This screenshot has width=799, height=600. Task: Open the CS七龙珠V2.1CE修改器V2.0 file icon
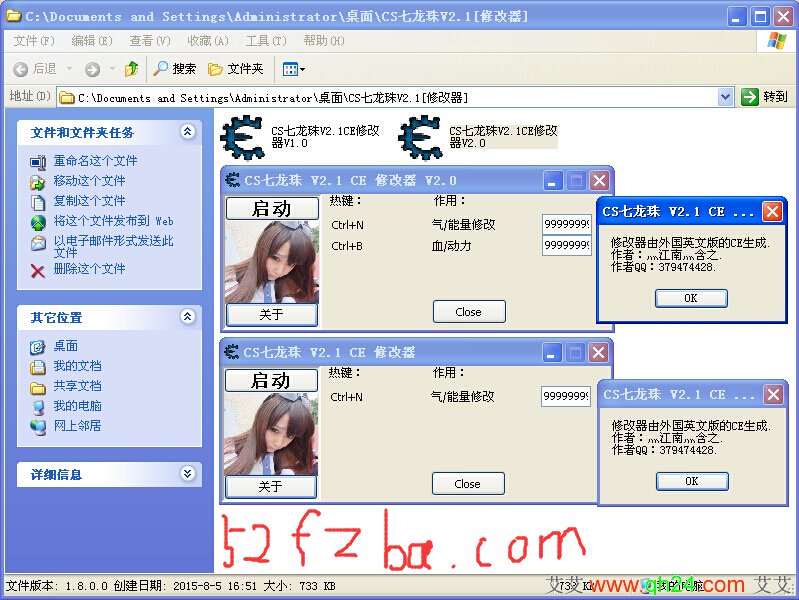(420, 137)
